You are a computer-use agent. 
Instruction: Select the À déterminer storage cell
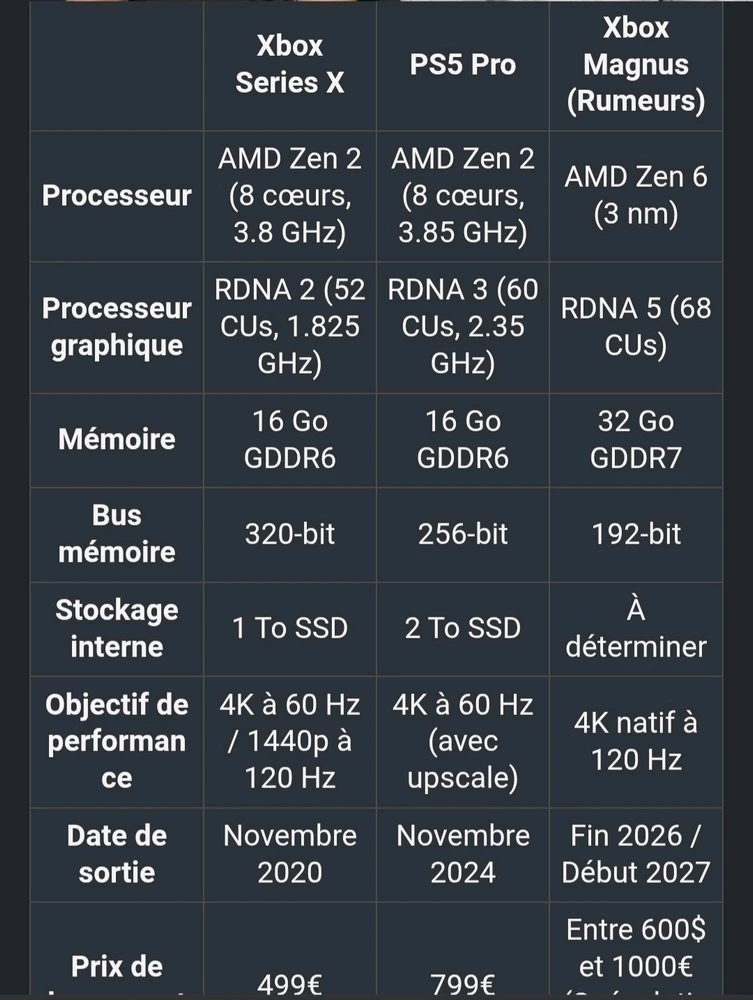tap(636, 628)
